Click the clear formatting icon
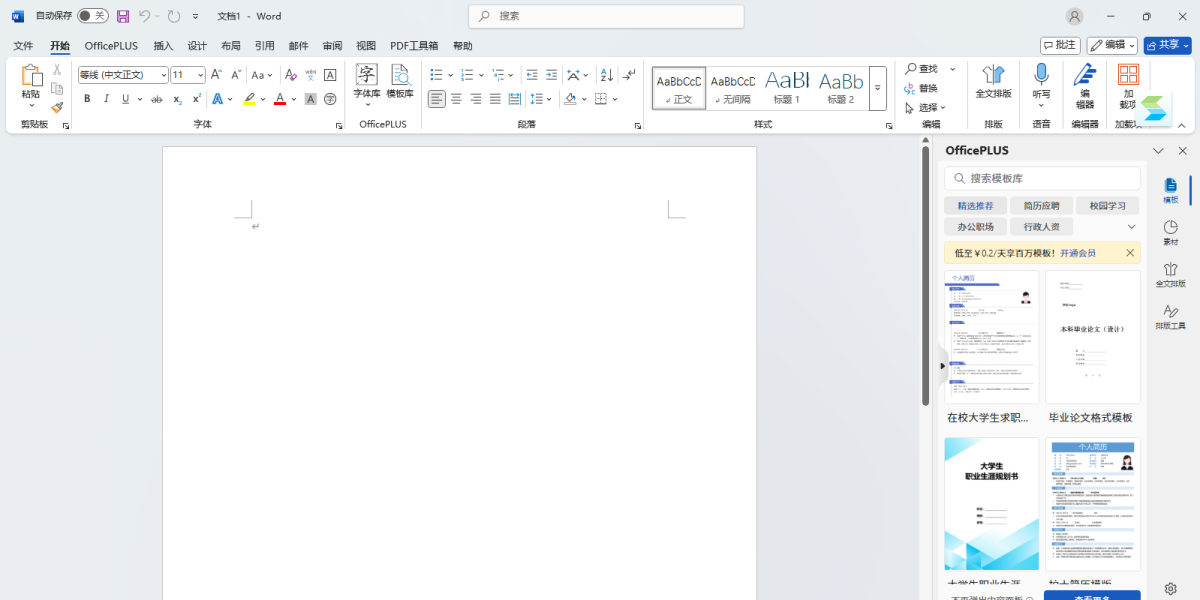This screenshot has width=1200, height=600. tap(291, 75)
